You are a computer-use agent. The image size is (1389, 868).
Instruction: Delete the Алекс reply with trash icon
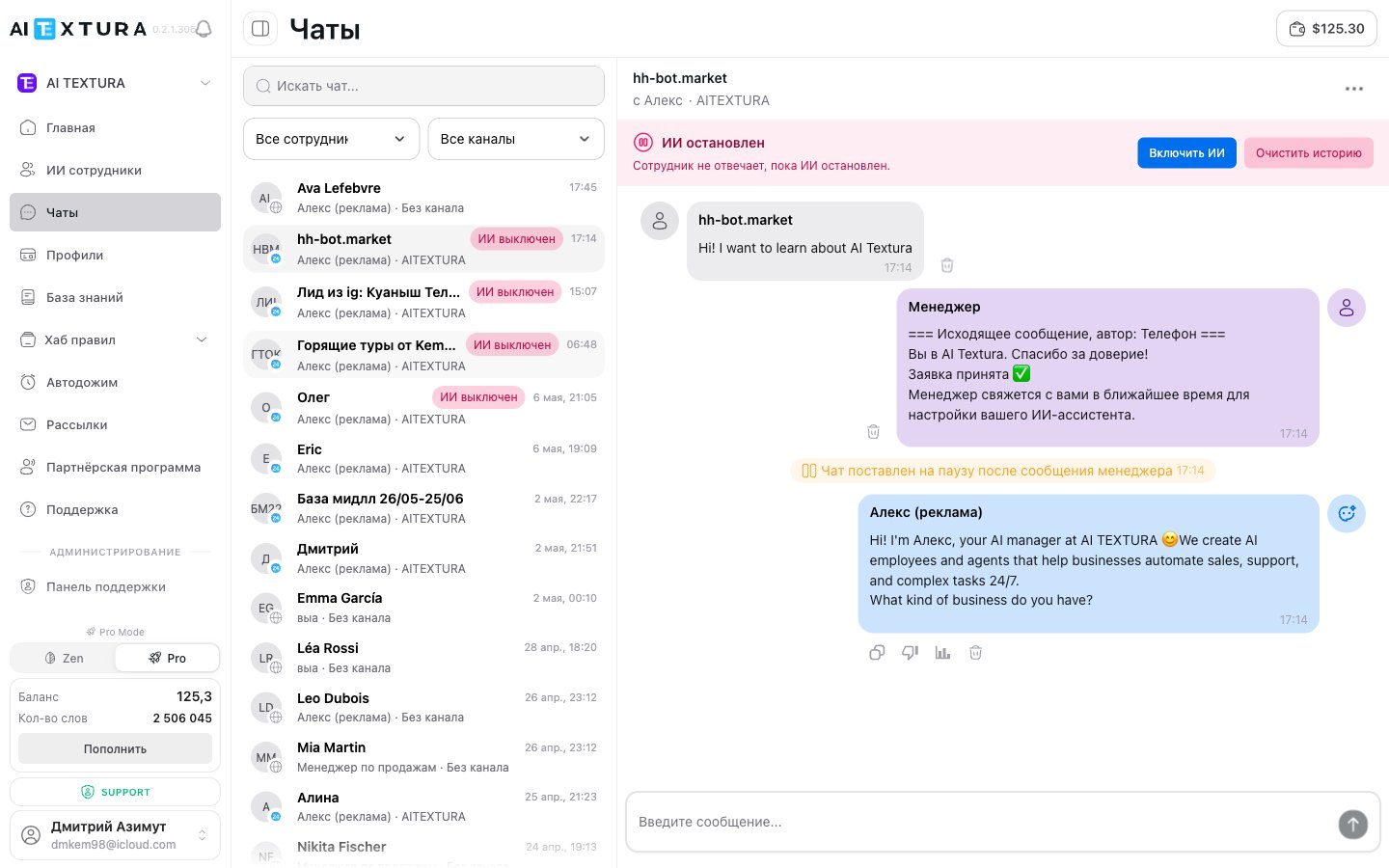[x=975, y=653]
